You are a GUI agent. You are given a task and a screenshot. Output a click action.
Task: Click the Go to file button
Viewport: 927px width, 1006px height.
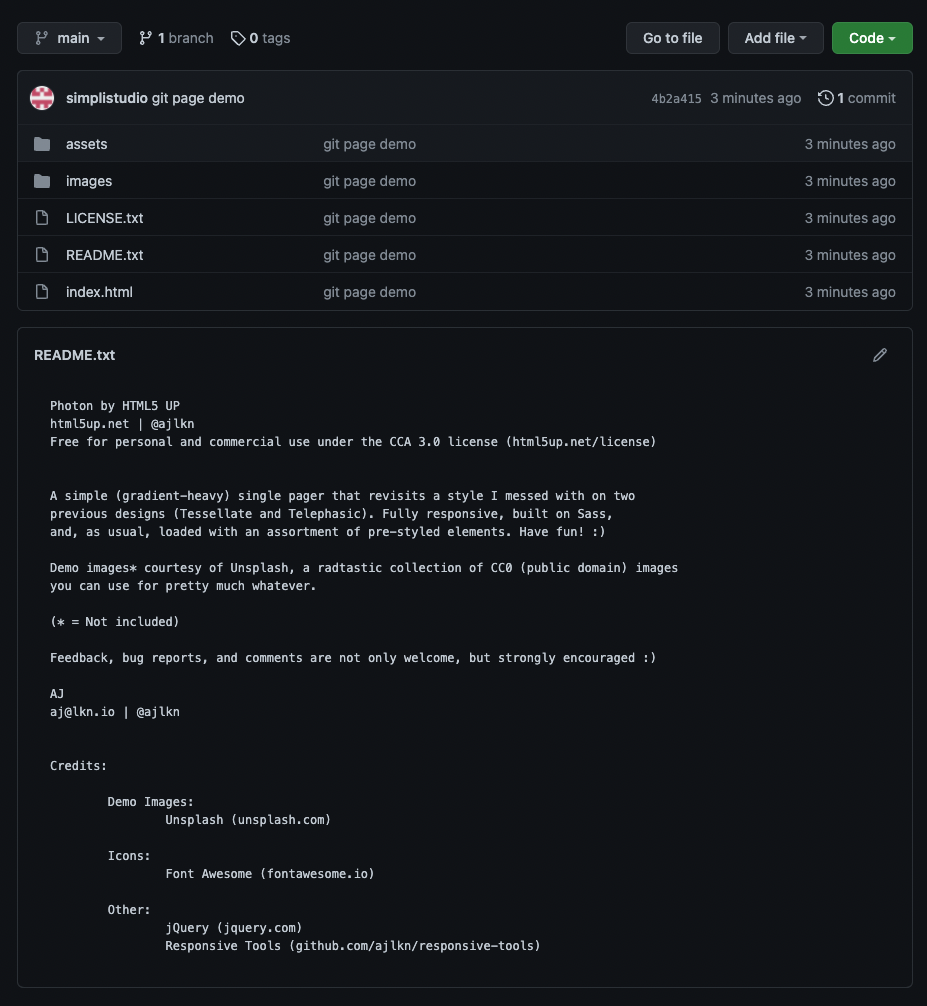click(x=672, y=38)
